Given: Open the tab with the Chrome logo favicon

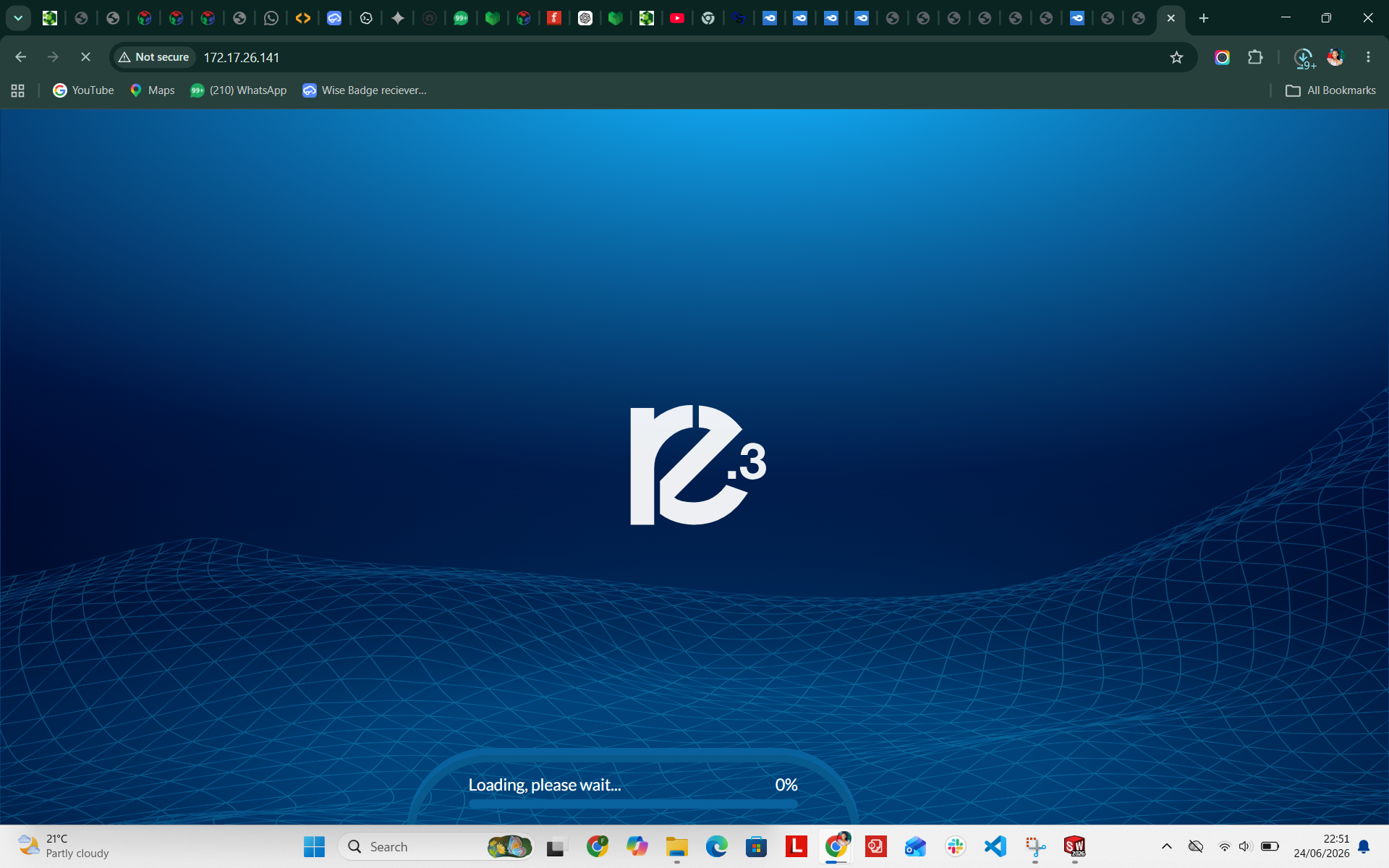Looking at the screenshot, I should (708, 18).
